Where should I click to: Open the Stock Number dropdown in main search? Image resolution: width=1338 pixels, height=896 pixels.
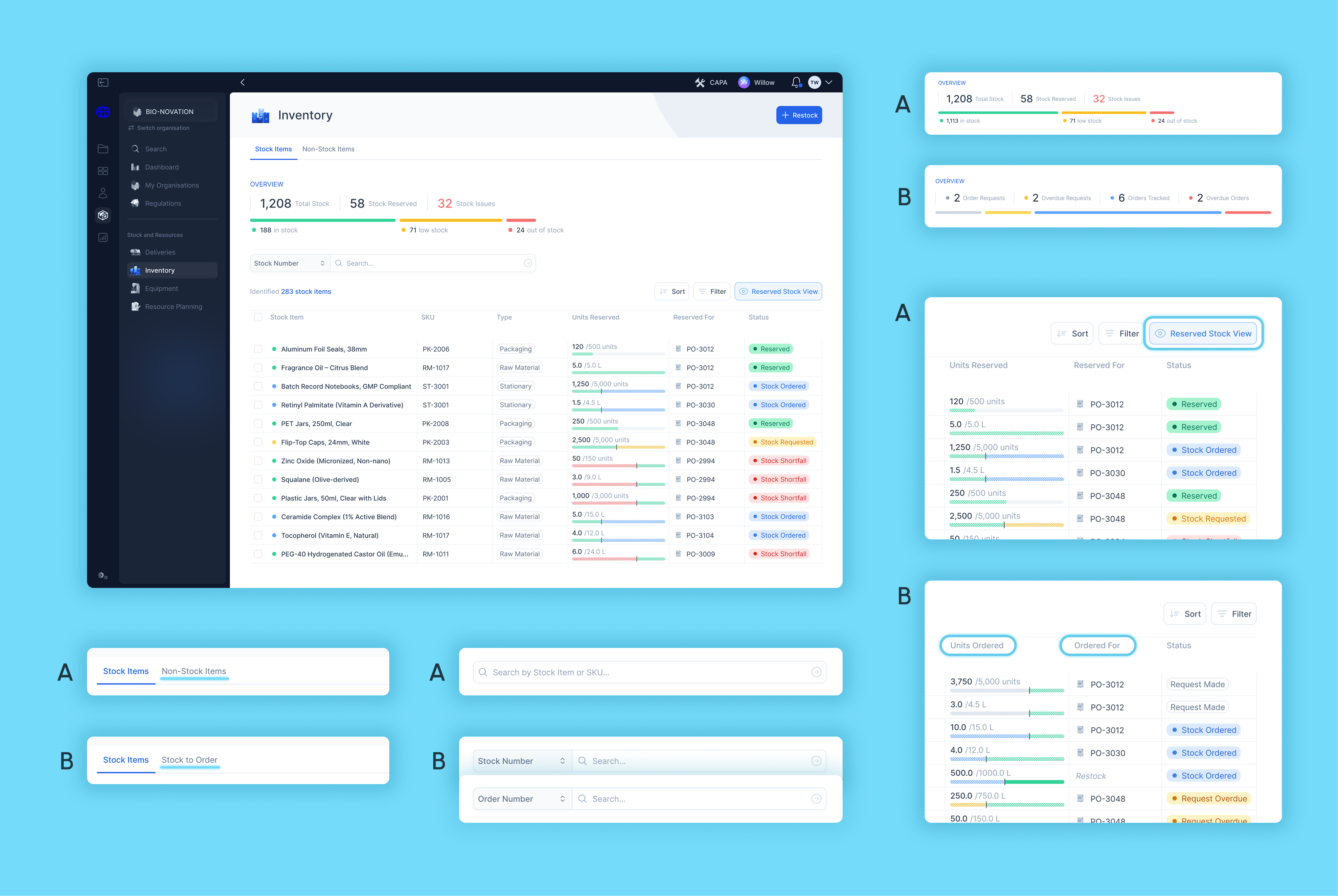289,263
